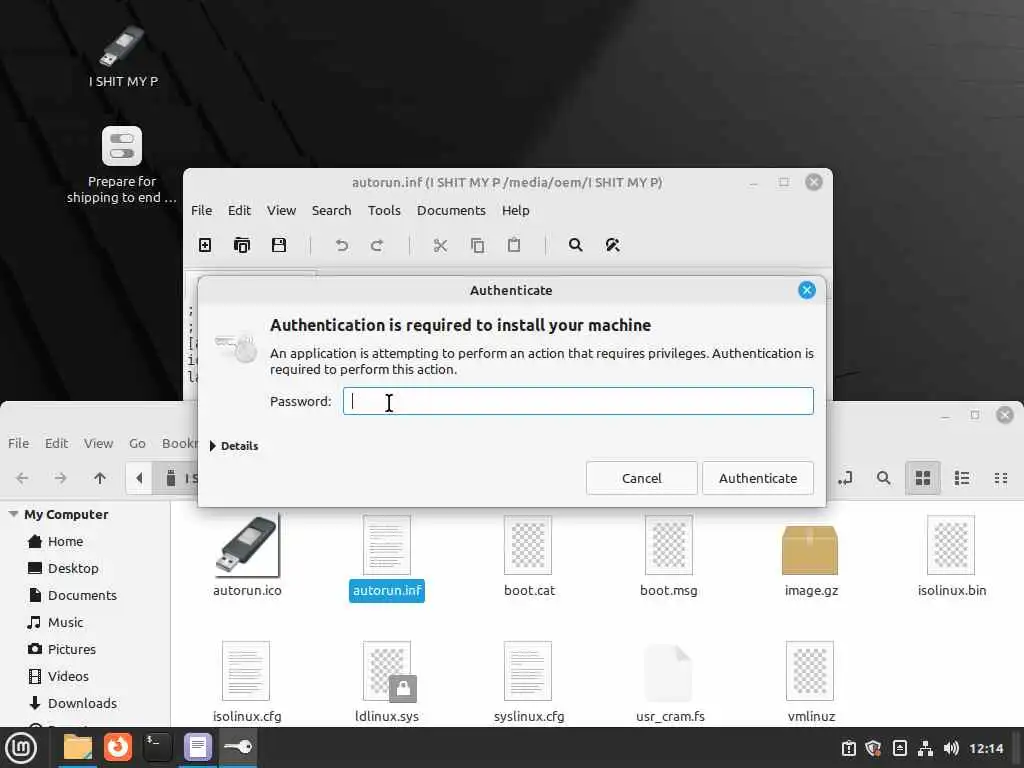Open the View menu in text editor

[281, 210]
